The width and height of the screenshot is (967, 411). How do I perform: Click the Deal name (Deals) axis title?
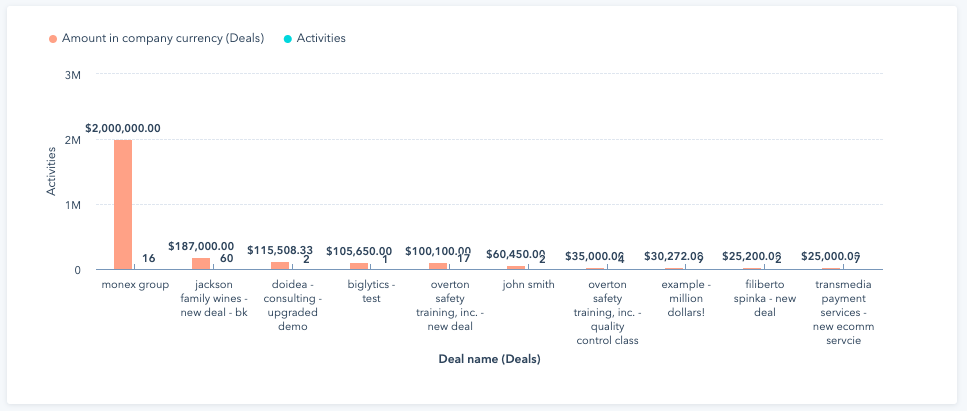pyautogui.click(x=489, y=360)
